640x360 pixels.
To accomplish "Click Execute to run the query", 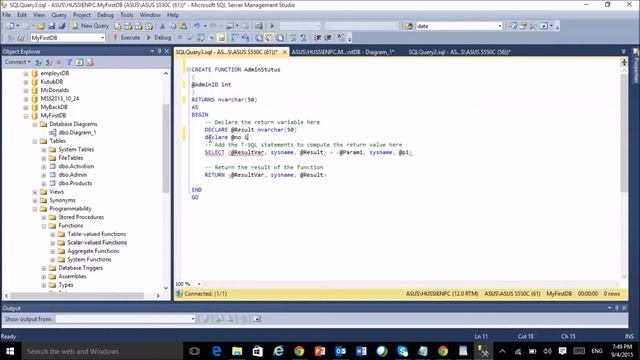I will [127, 38].
